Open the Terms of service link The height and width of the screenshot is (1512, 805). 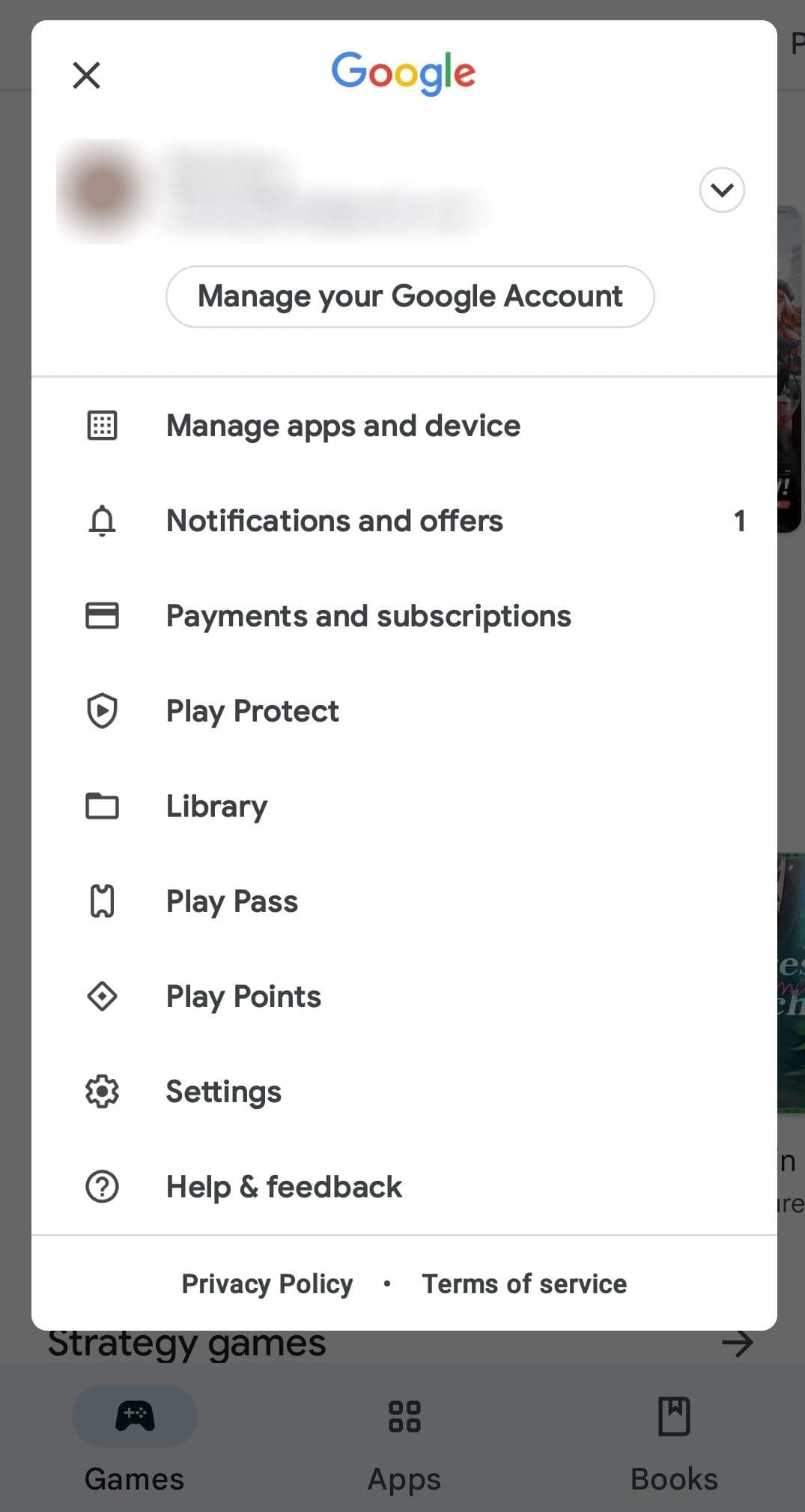(524, 1283)
